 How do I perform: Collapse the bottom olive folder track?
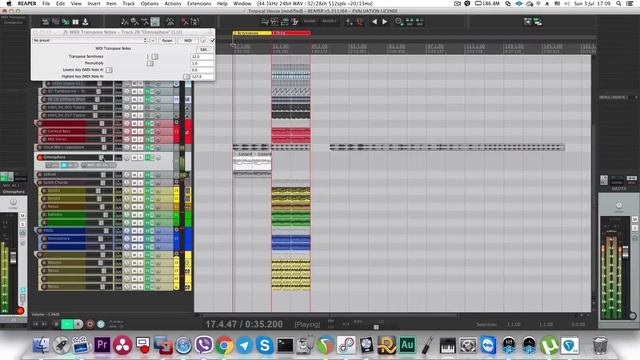[x=177, y=254]
